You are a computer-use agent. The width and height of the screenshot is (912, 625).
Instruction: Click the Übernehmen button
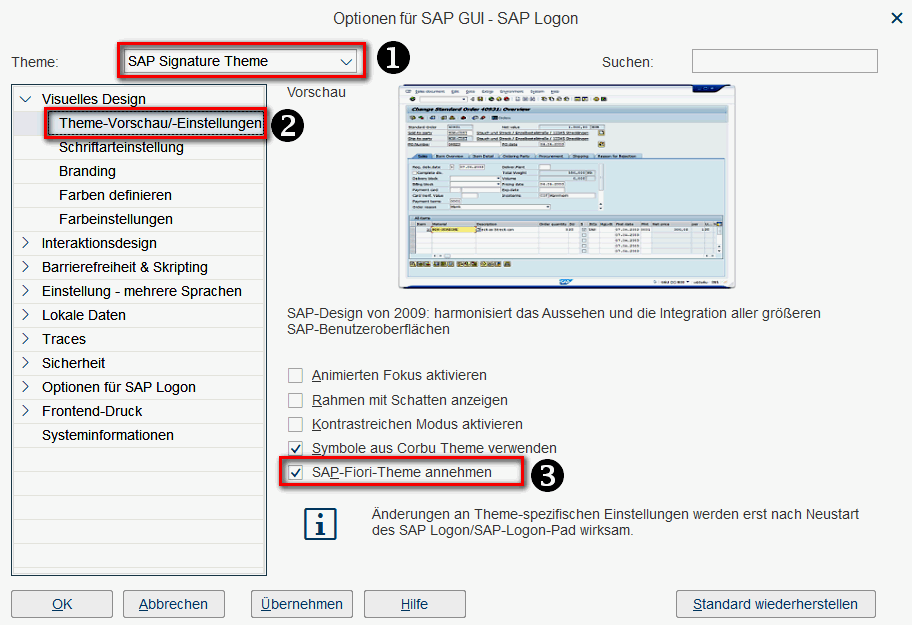(x=302, y=604)
